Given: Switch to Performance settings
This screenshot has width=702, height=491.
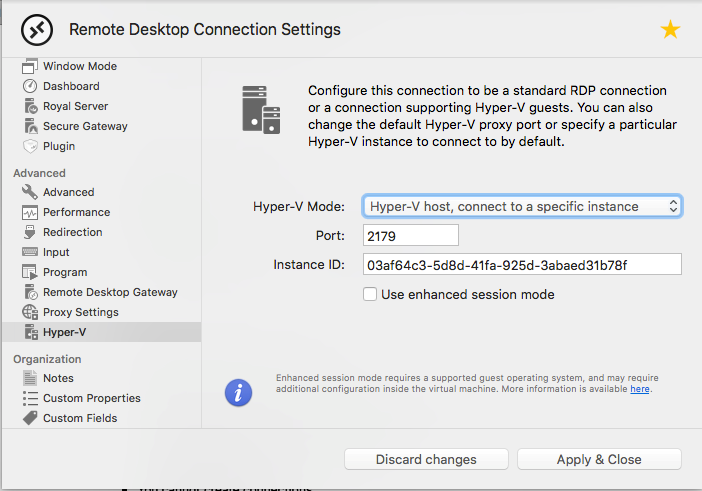Looking at the screenshot, I should (x=76, y=212).
